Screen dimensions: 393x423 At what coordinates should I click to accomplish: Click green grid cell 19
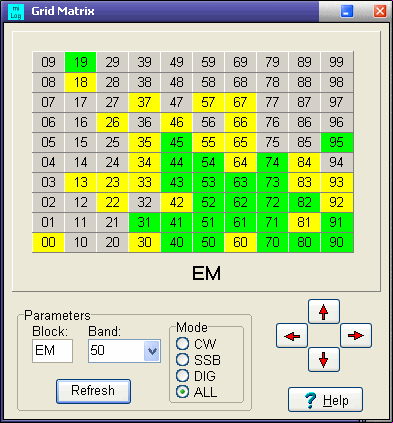(80, 62)
